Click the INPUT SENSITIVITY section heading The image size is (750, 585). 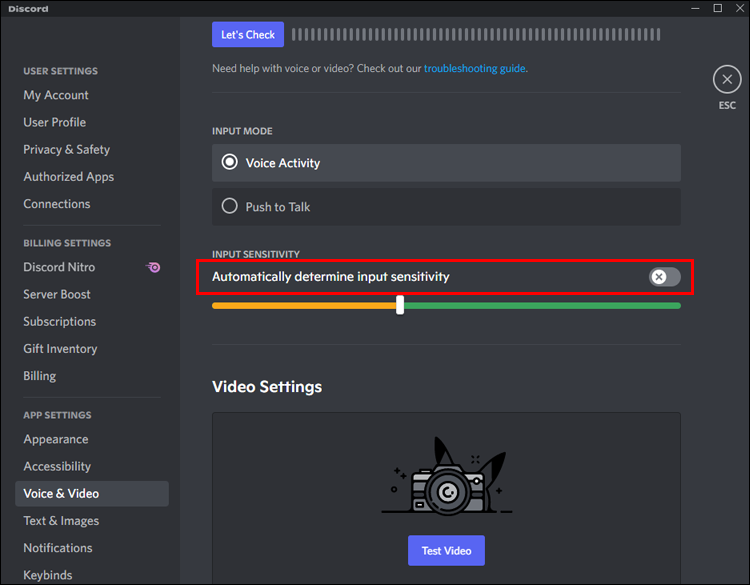pos(255,254)
